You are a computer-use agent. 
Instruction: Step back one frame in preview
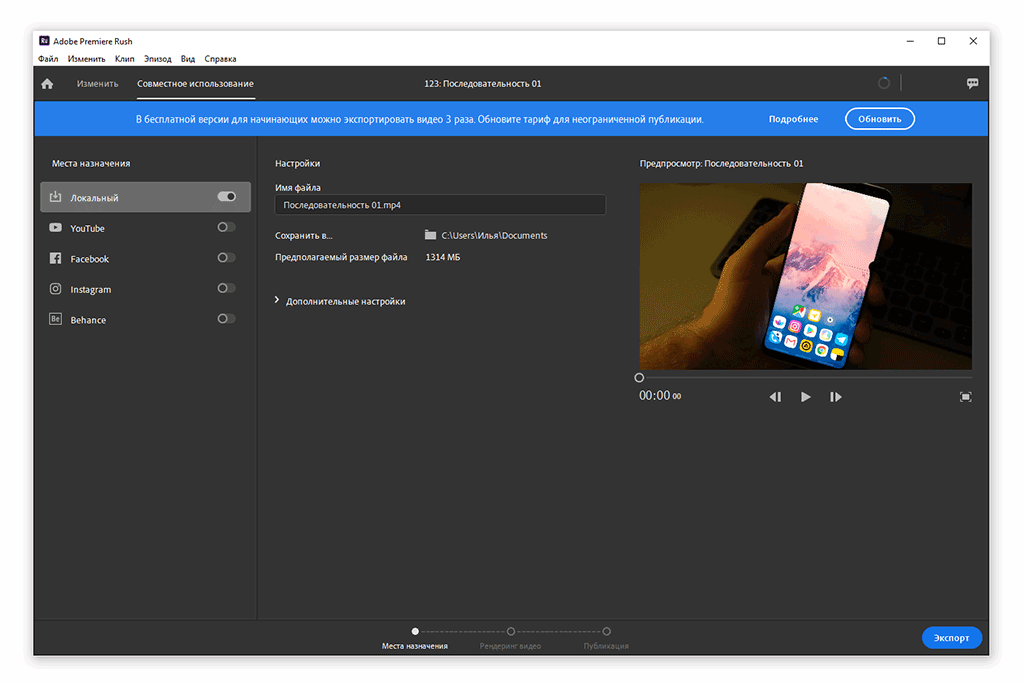(775, 397)
